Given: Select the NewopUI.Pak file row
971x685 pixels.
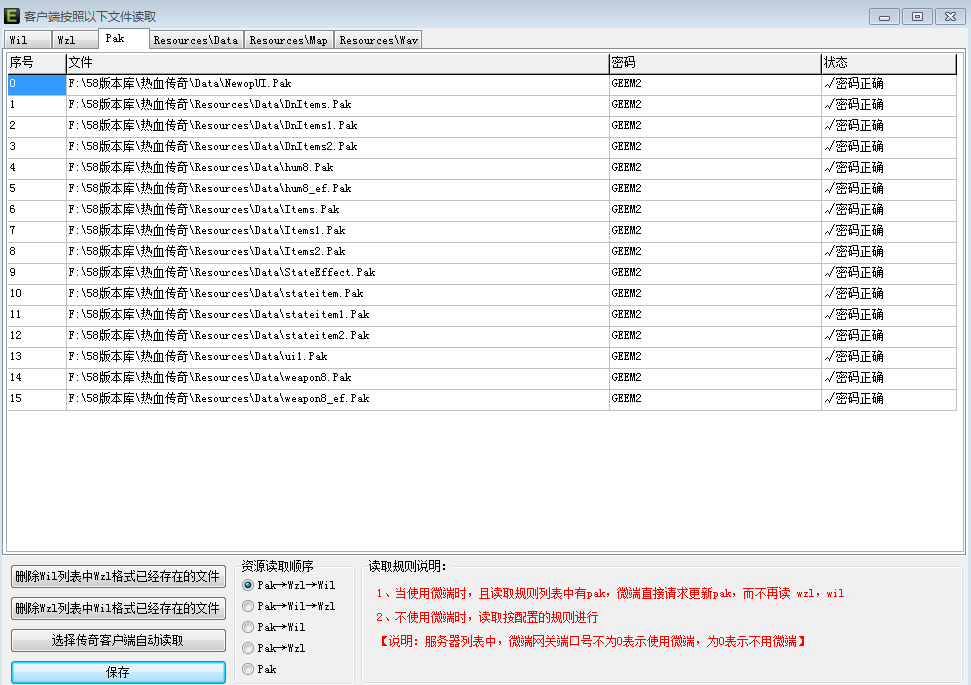Looking at the screenshot, I should tap(337, 84).
